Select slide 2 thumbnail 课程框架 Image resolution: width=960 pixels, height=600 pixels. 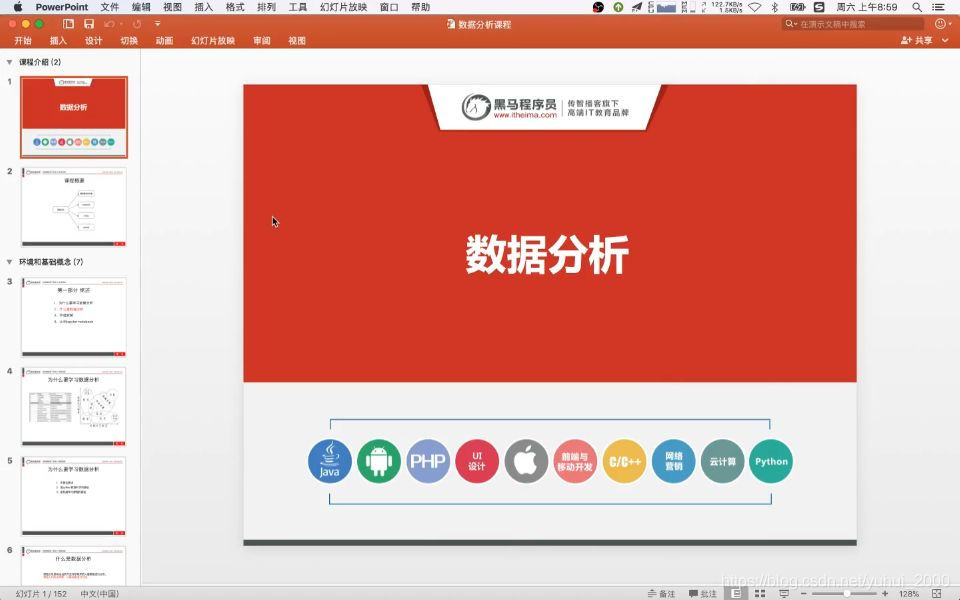click(x=73, y=206)
